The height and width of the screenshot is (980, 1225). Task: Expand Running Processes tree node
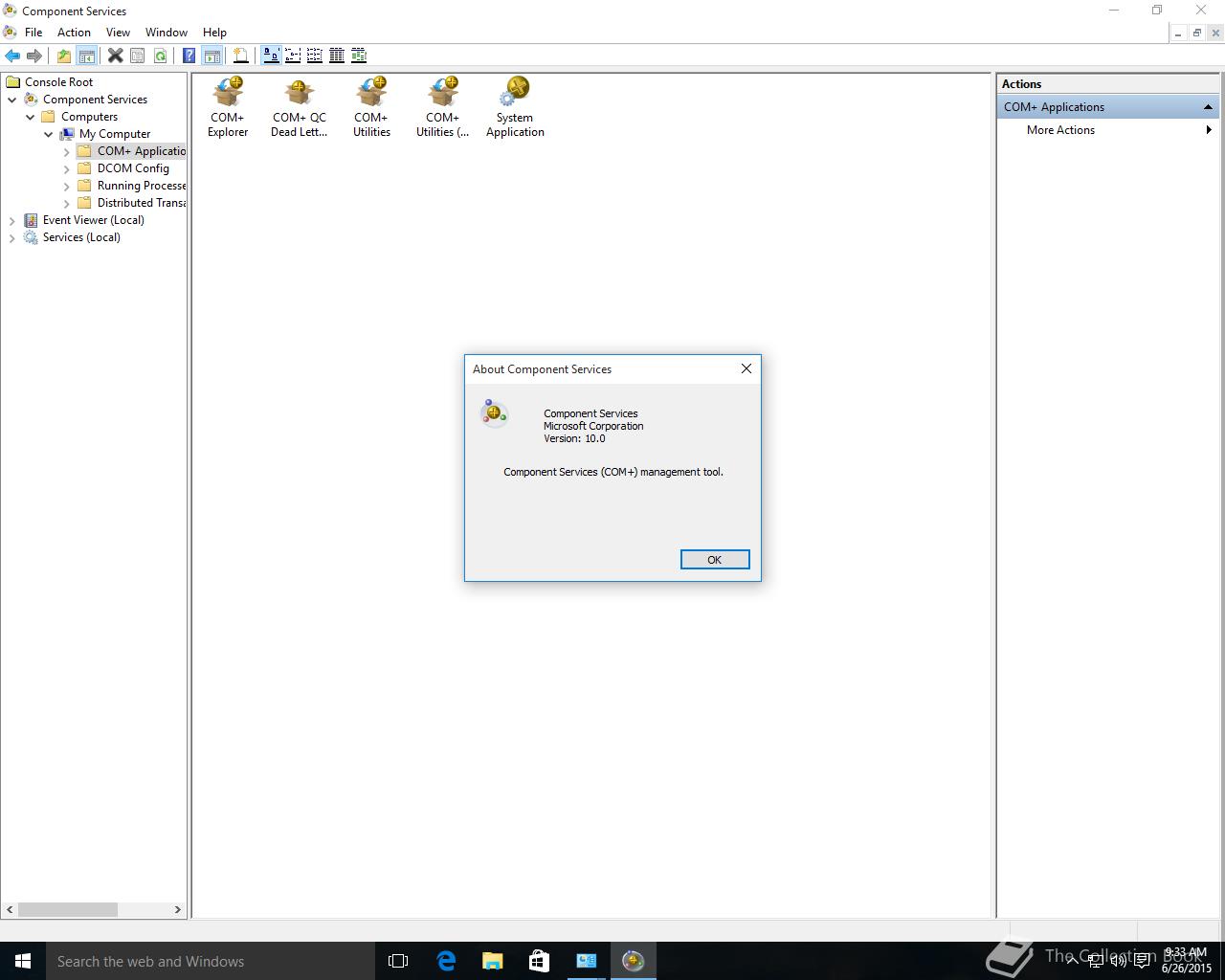pyautogui.click(x=67, y=186)
